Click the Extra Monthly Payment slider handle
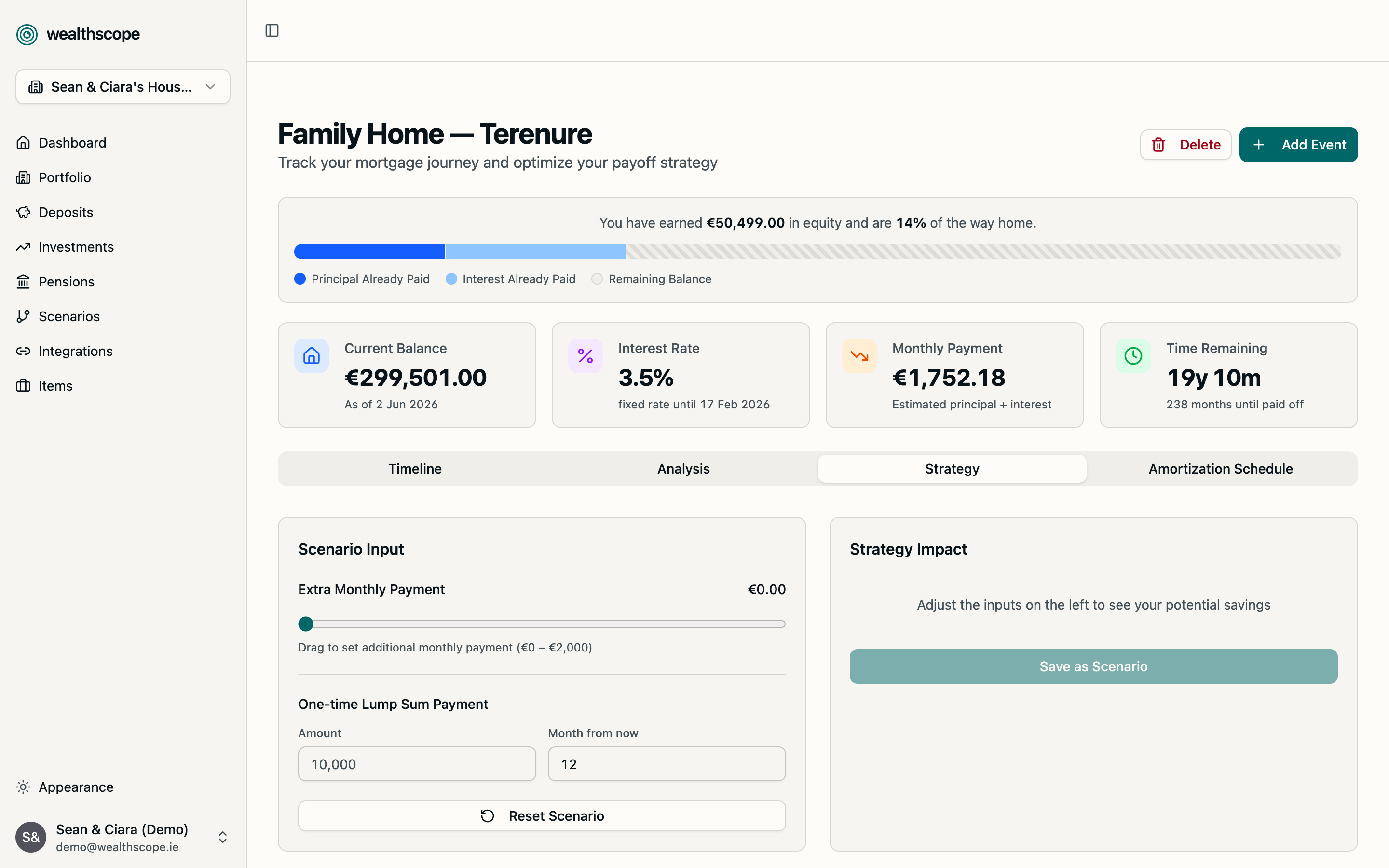This screenshot has width=1389, height=868. pyautogui.click(x=306, y=624)
